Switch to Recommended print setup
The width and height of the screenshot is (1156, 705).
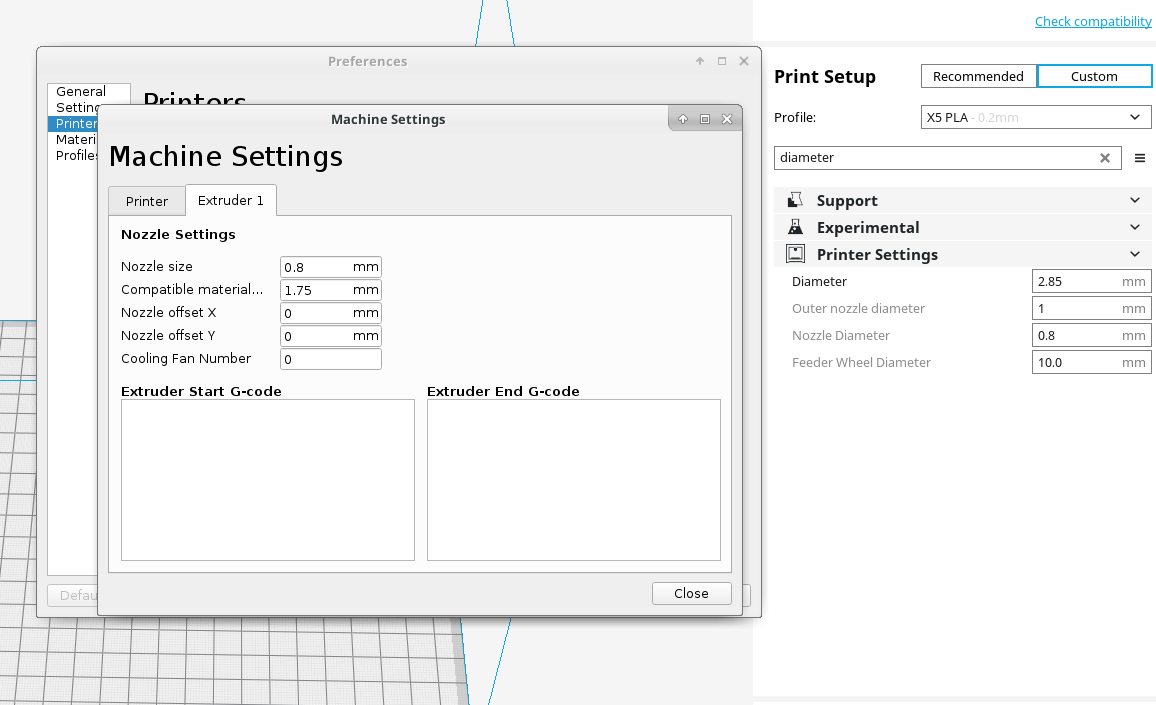click(x=978, y=76)
